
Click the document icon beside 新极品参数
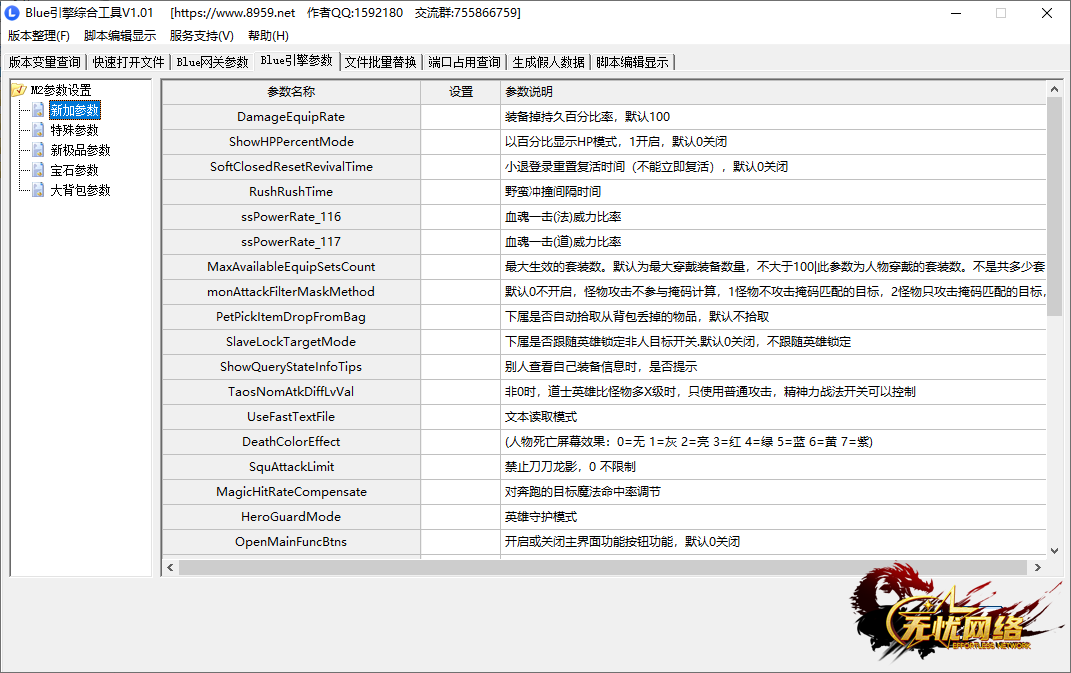tap(38, 150)
